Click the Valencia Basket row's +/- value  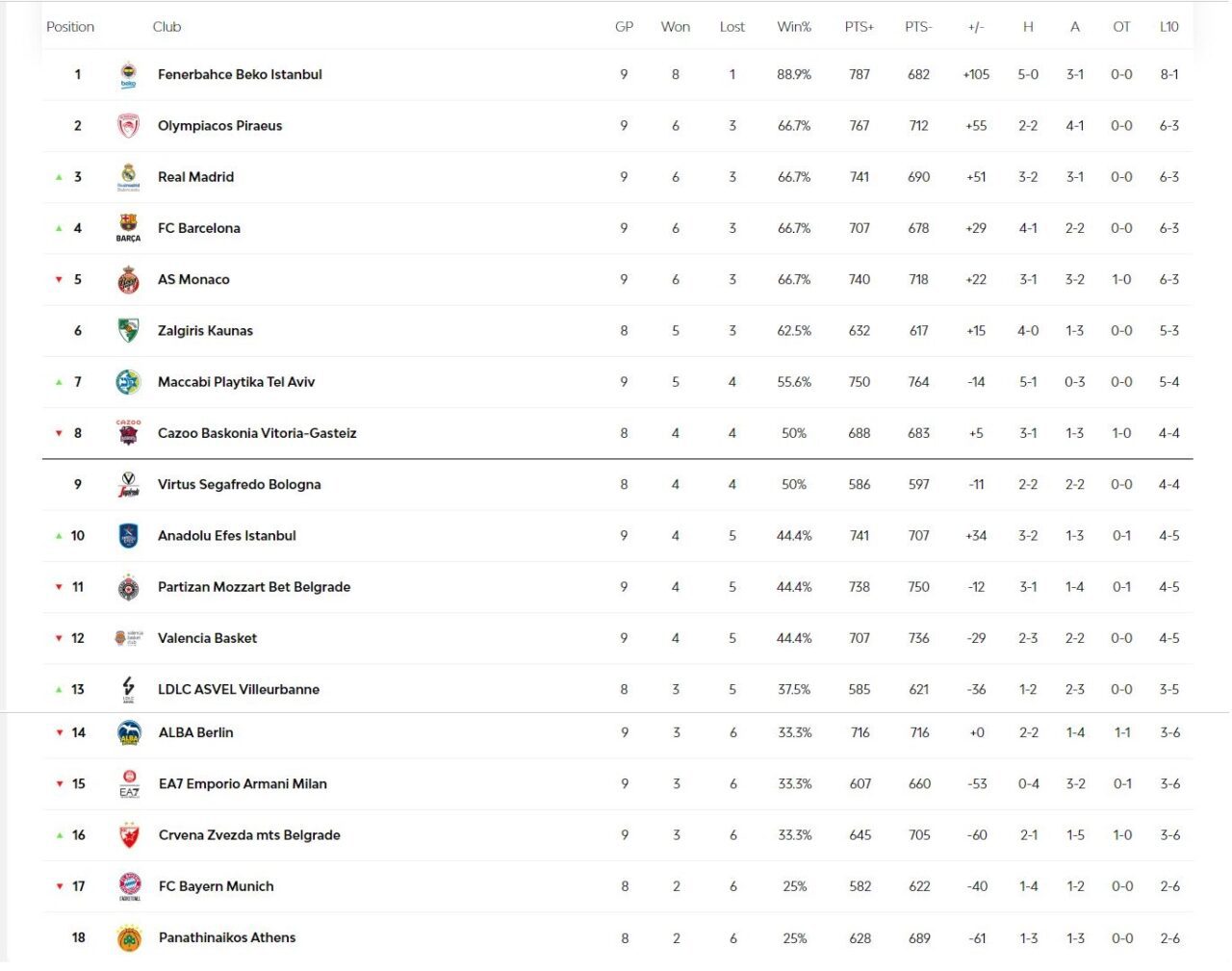tap(976, 638)
